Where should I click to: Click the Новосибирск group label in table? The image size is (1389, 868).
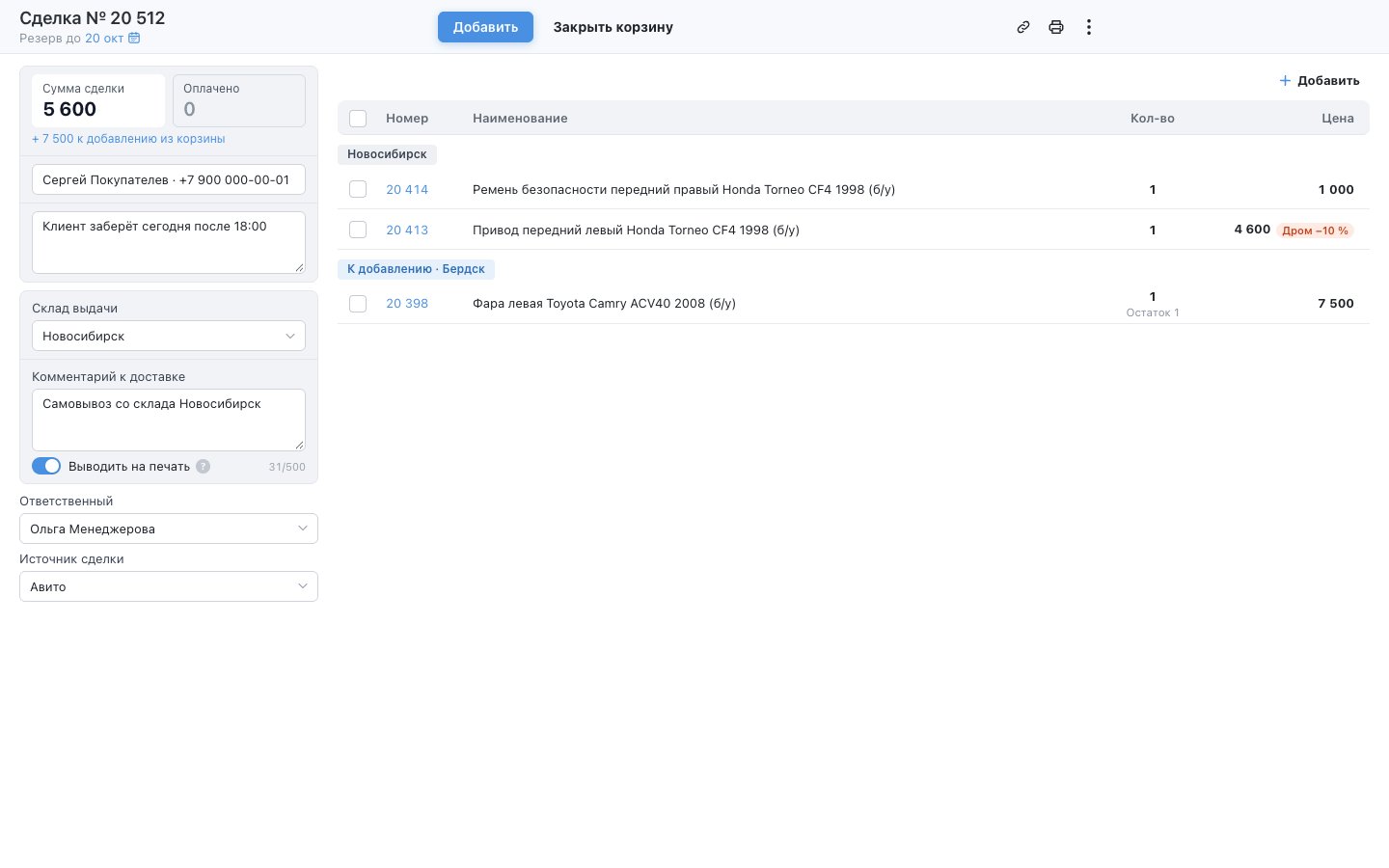[x=387, y=154]
